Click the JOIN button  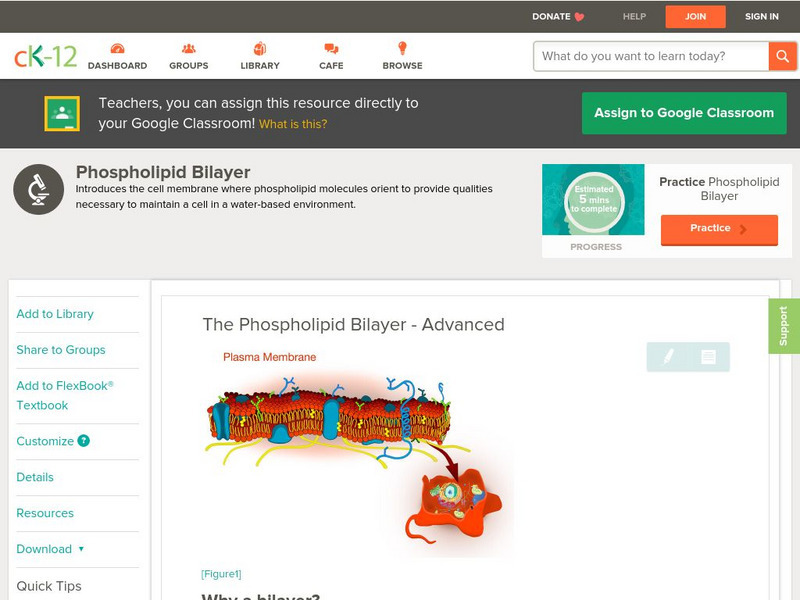pyautogui.click(x=695, y=16)
